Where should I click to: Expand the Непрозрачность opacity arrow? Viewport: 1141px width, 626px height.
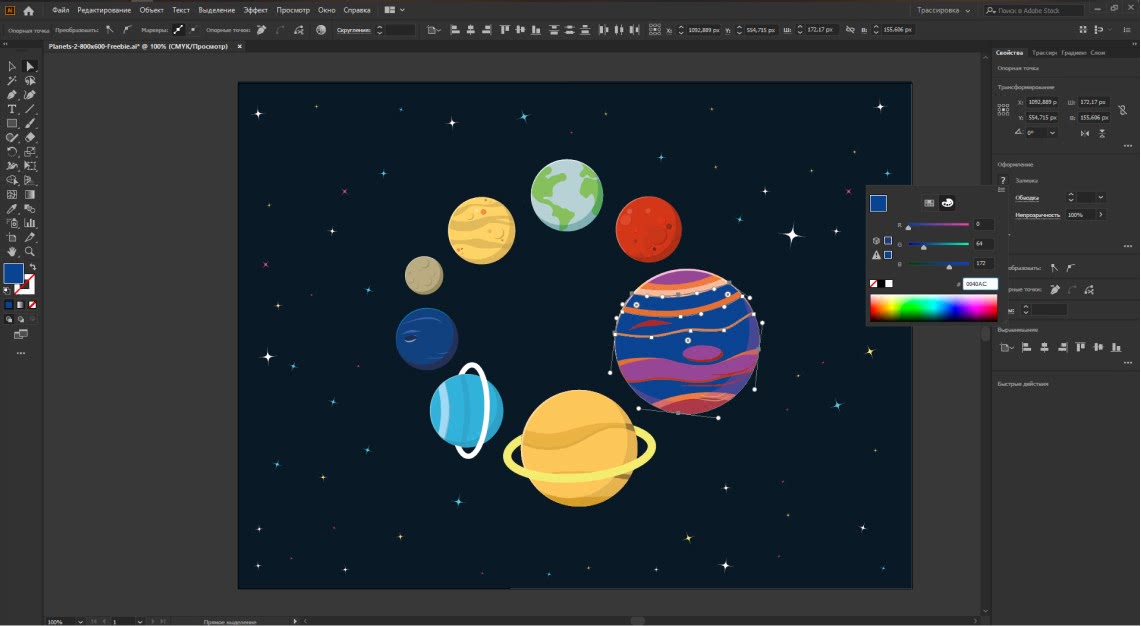[x=1101, y=215]
